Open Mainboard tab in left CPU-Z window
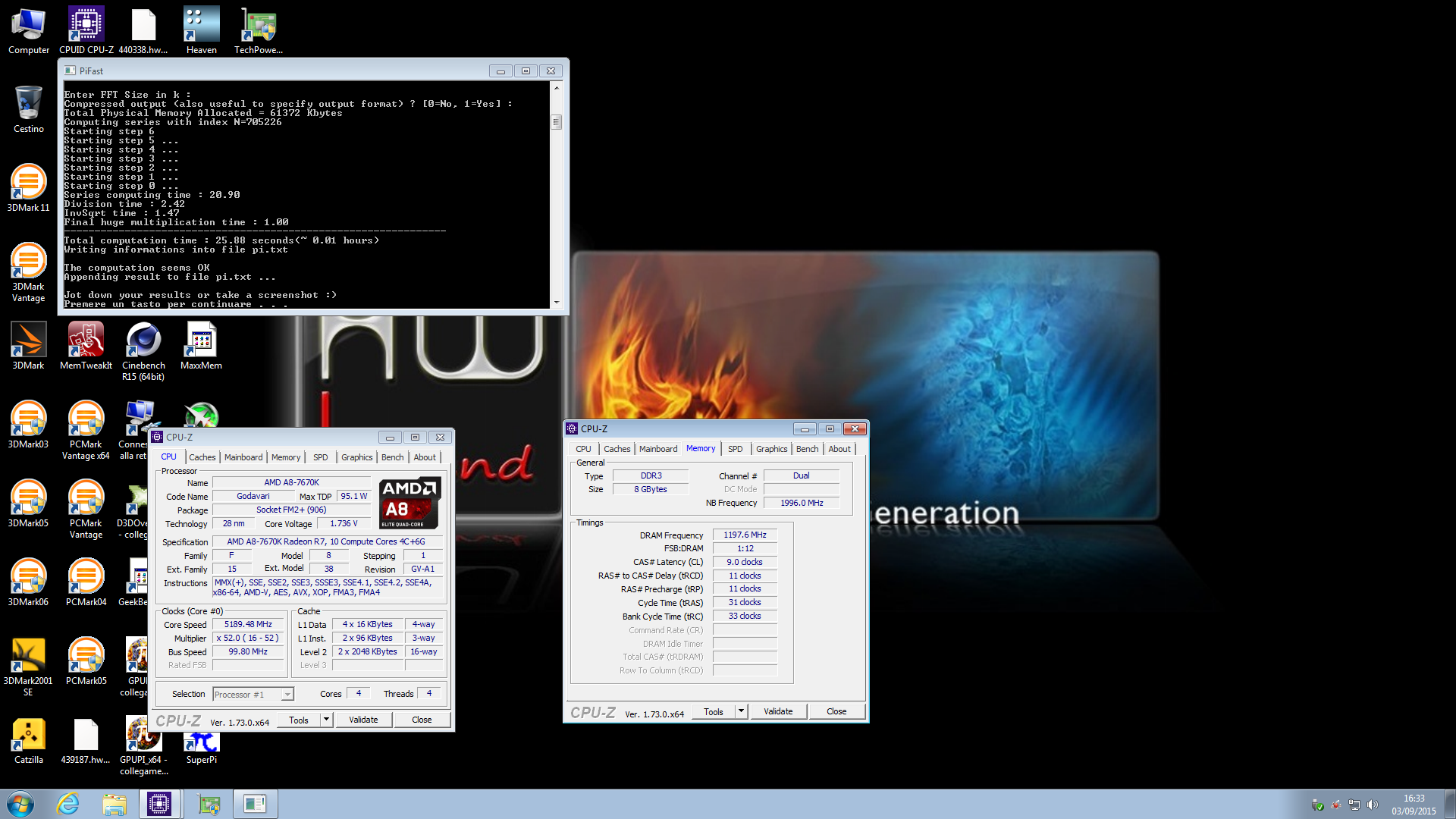Image resolution: width=1456 pixels, height=819 pixels. (243, 457)
